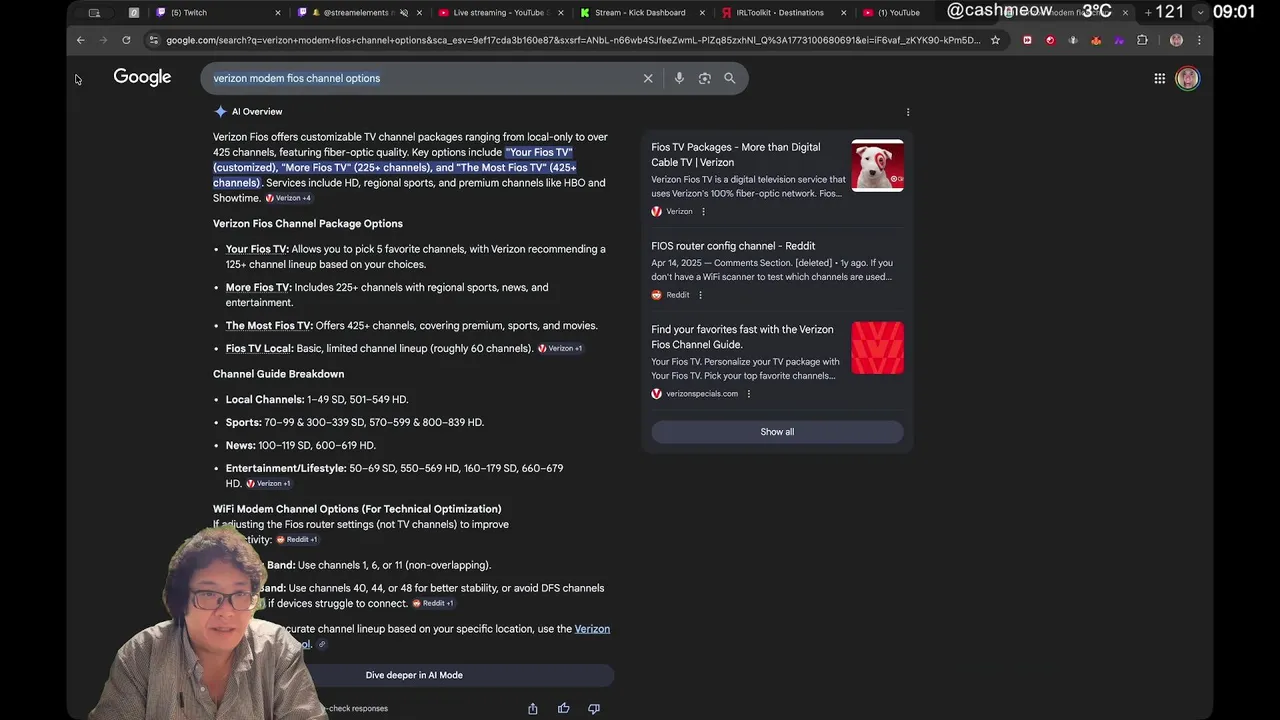Open the Verizon +4 source chip

[x=289, y=198]
